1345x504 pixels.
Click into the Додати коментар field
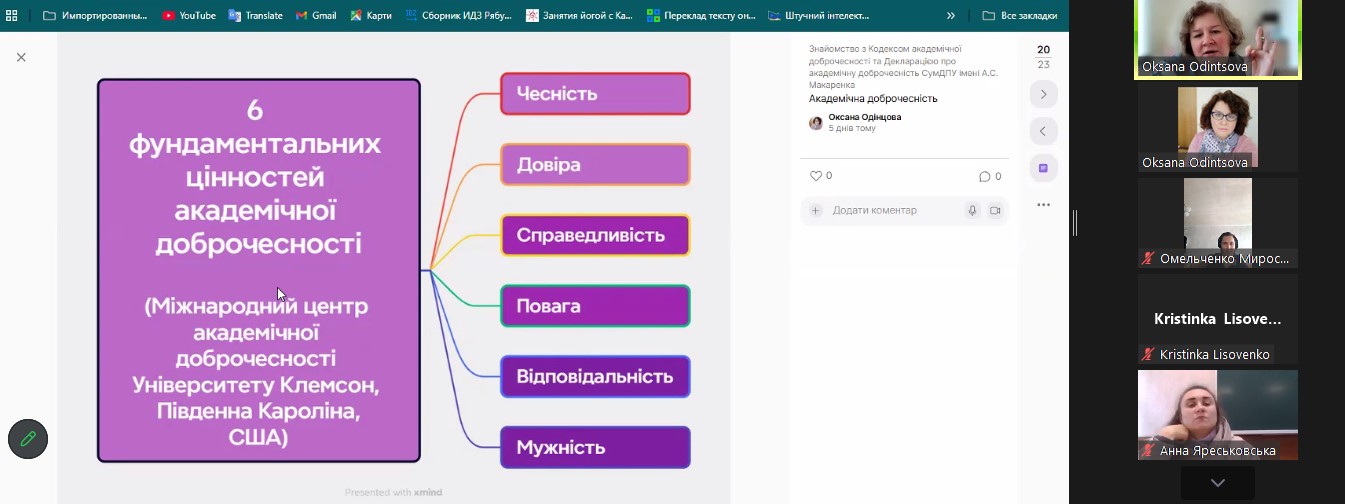tap(890, 211)
